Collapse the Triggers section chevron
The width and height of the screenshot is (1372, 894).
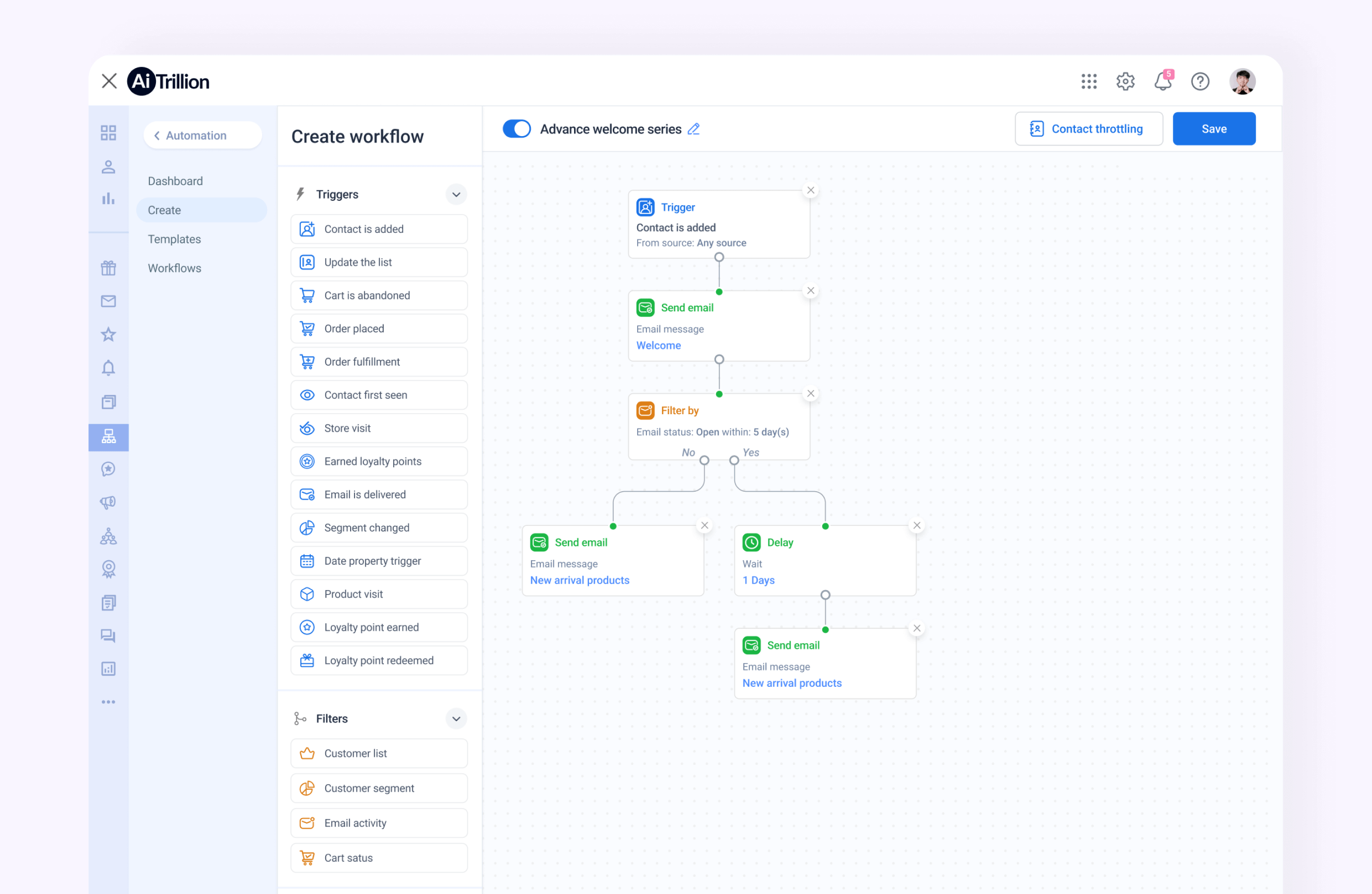[x=456, y=194]
